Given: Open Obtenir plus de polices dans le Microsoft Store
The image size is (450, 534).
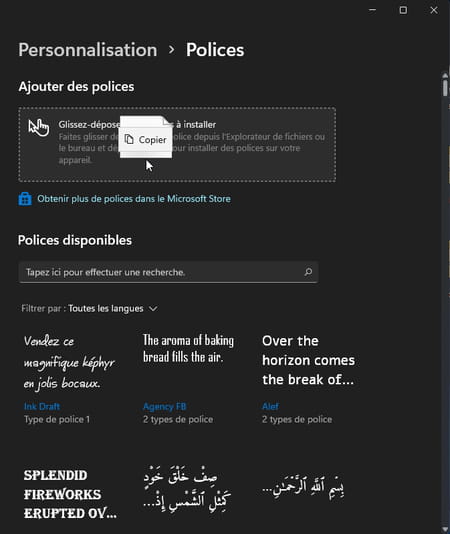Looking at the screenshot, I should coord(134,199).
